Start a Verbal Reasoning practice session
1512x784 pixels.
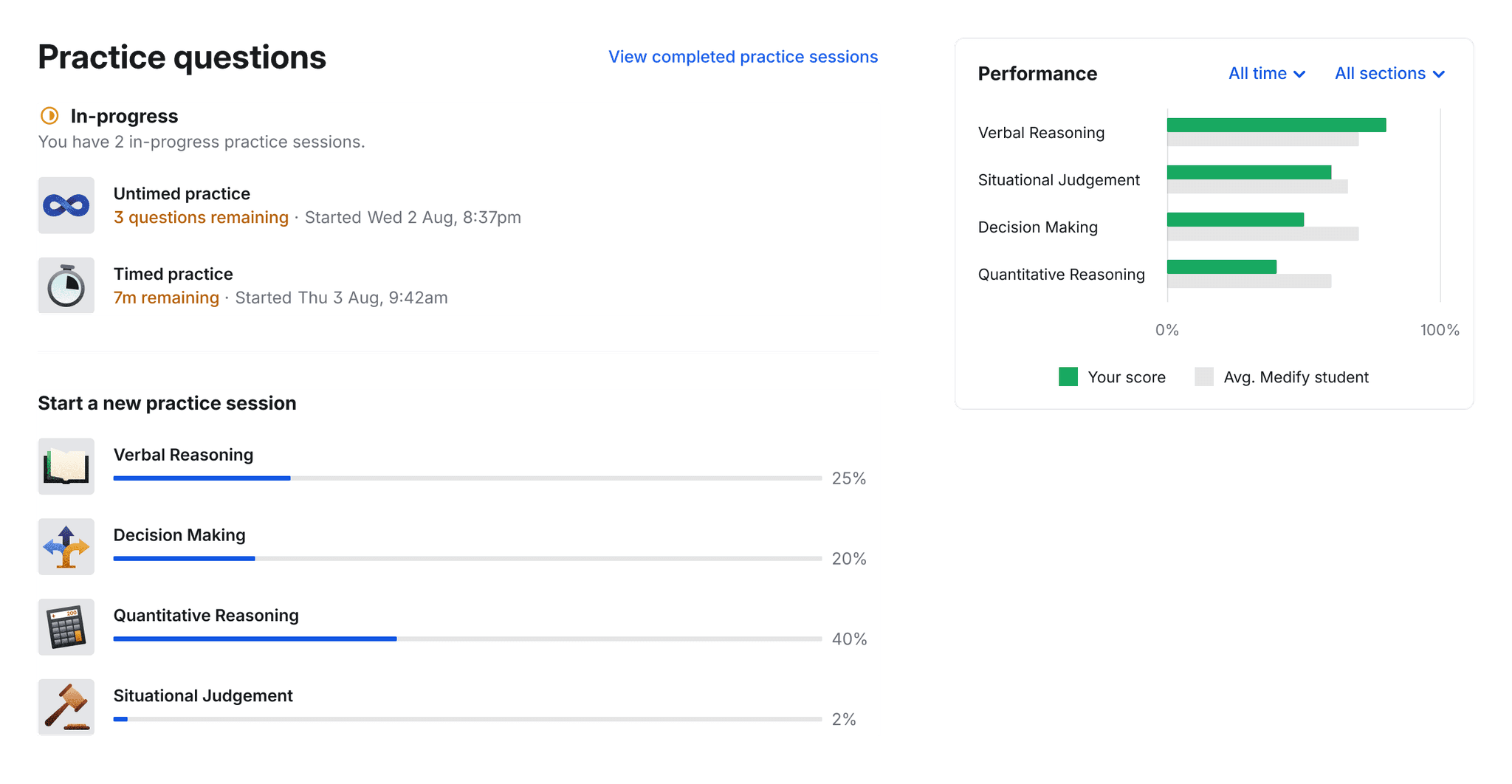tap(183, 455)
